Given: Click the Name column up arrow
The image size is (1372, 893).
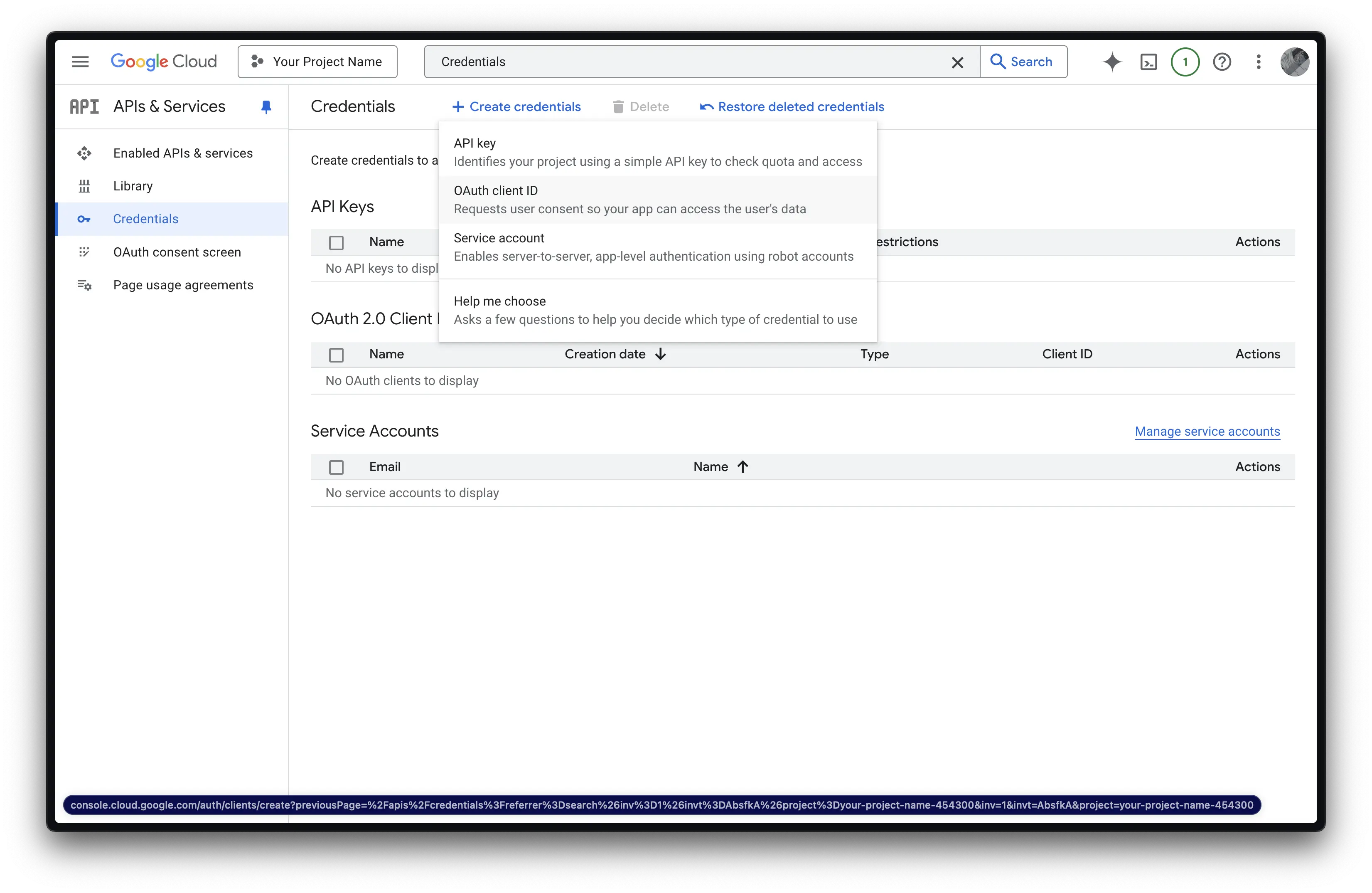Looking at the screenshot, I should 743,467.
